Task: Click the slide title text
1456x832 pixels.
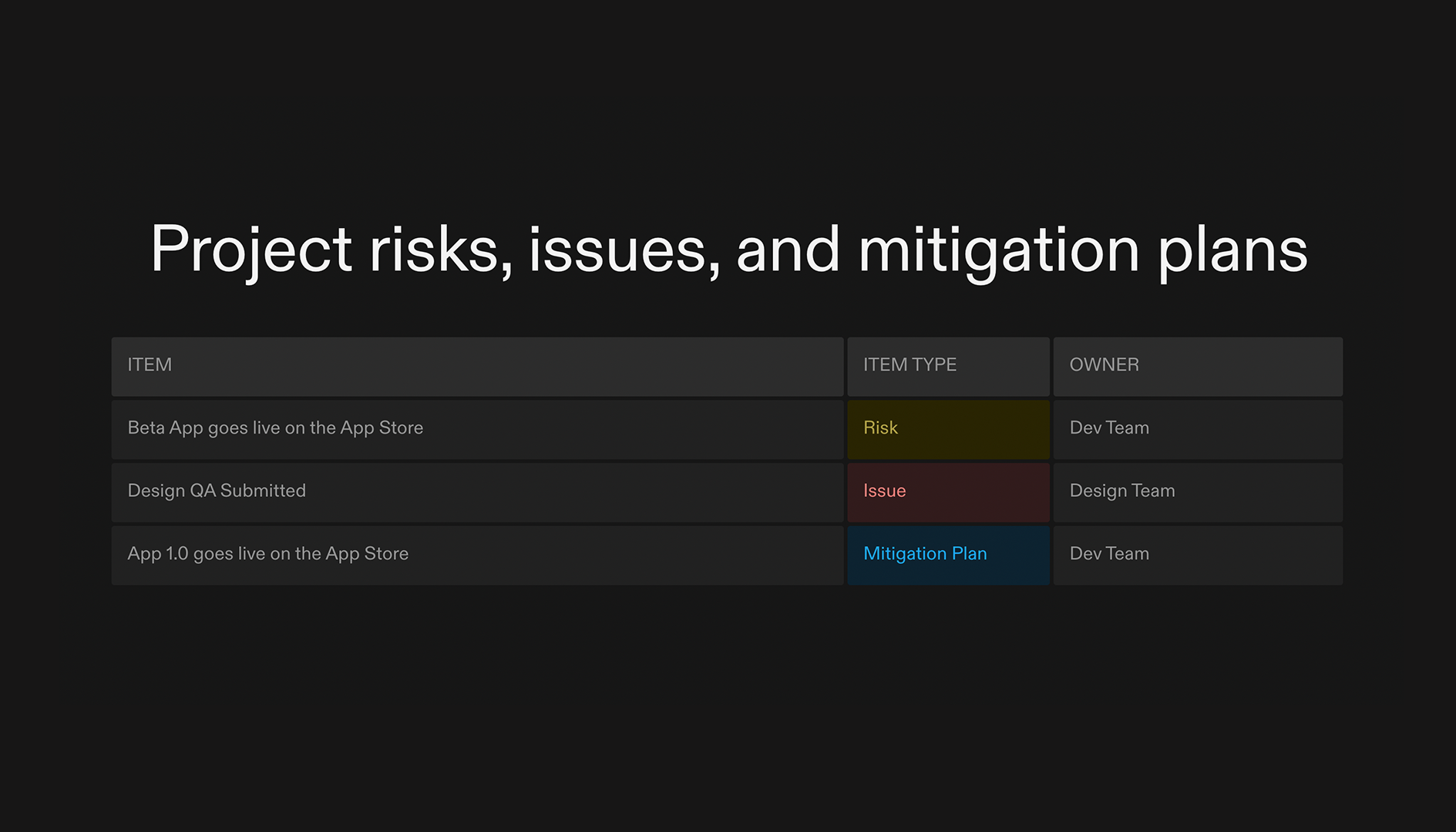Action: (728, 249)
